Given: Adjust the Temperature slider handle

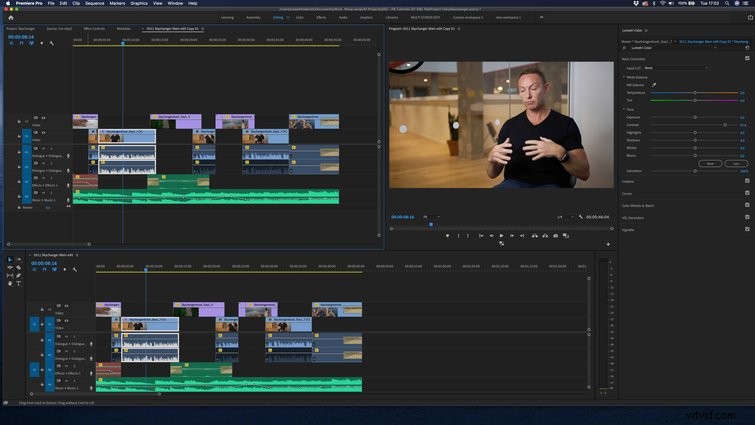Looking at the screenshot, I should pos(695,92).
